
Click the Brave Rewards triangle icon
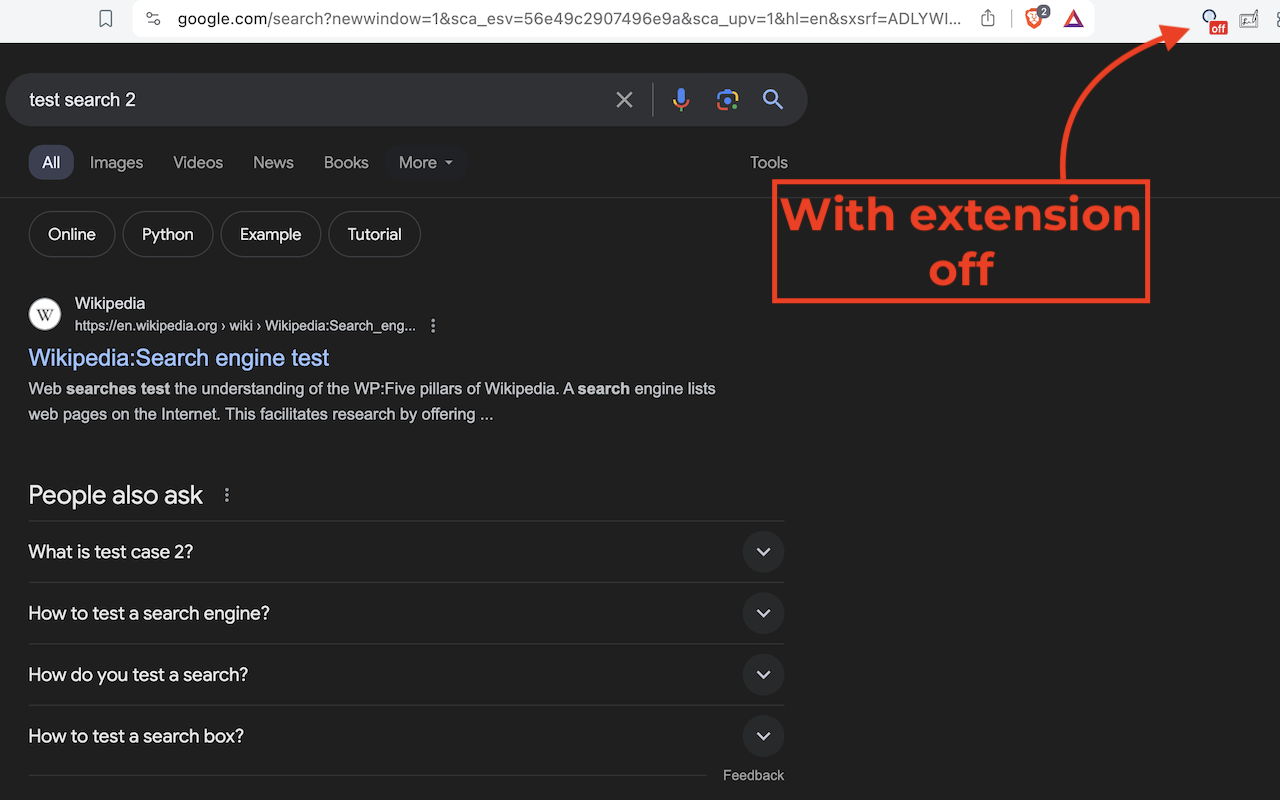(x=1074, y=19)
